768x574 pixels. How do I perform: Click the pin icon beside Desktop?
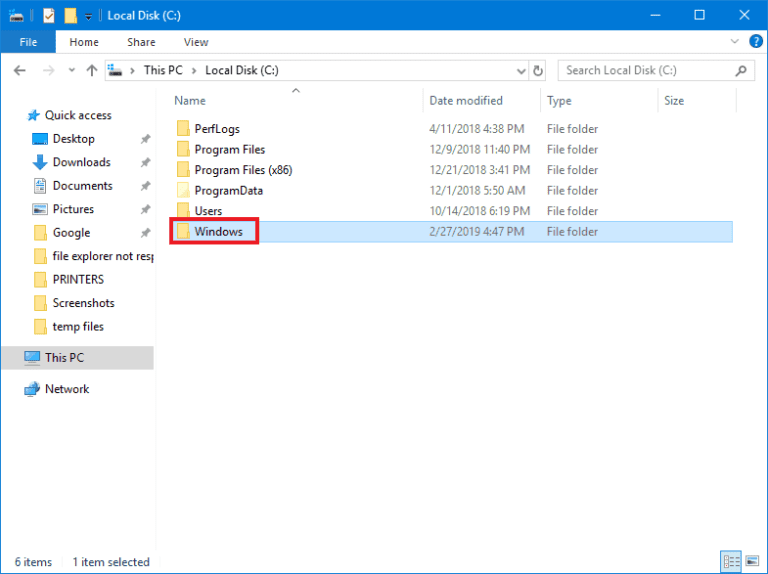click(145, 139)
